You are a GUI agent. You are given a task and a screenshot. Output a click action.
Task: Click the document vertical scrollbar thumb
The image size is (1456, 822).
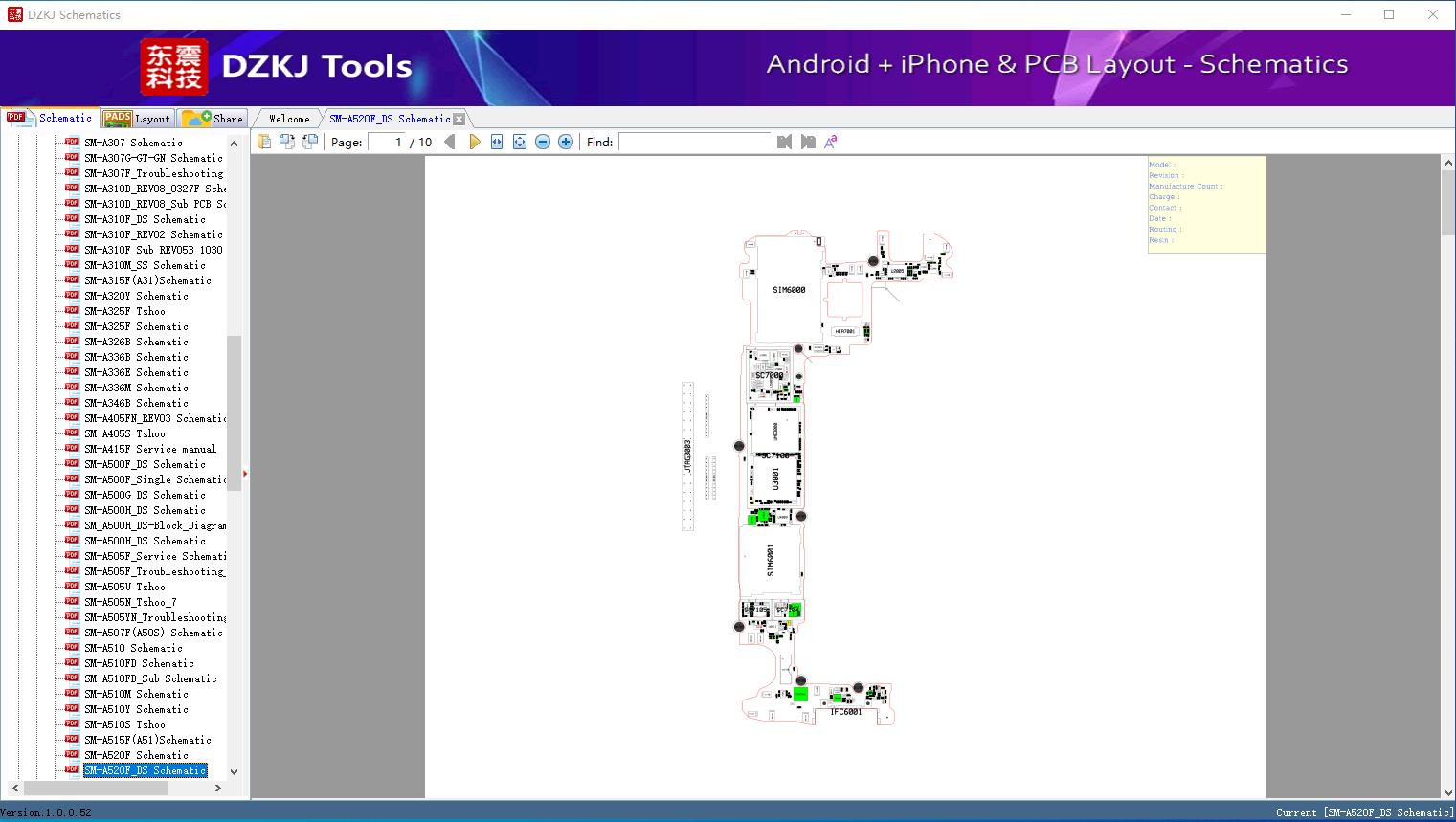[1447, 202]
